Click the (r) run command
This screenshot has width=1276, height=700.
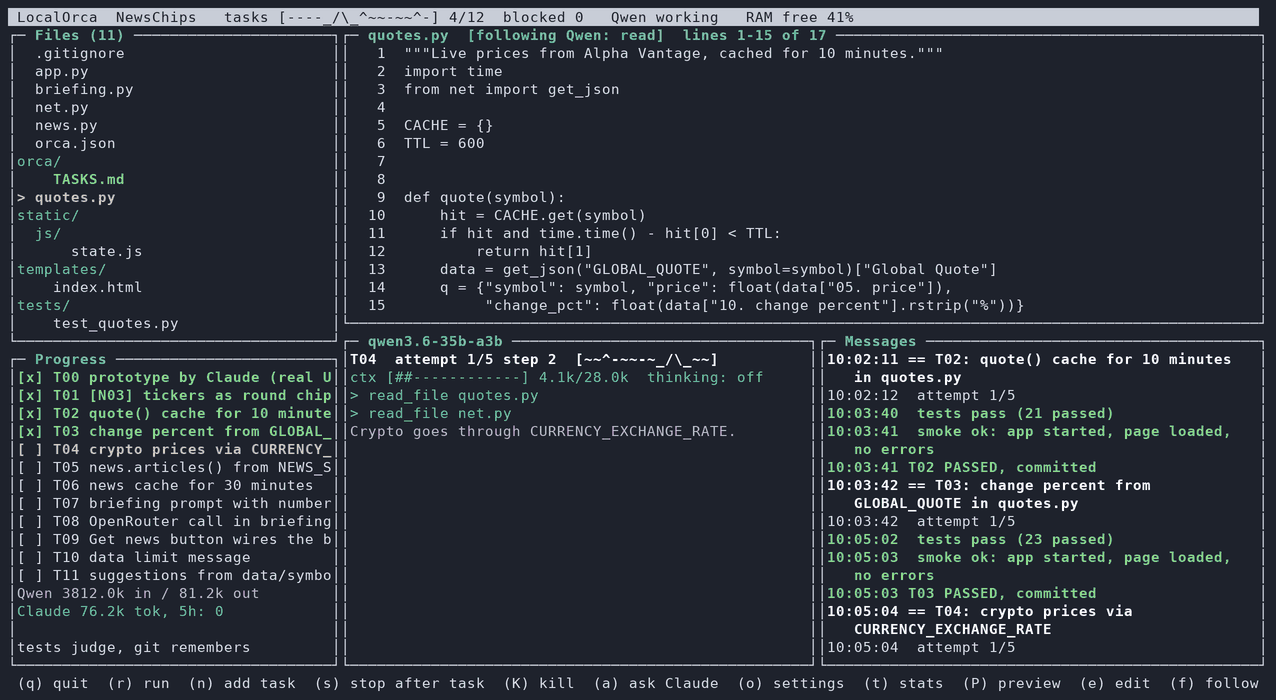[x=138, y=683]
